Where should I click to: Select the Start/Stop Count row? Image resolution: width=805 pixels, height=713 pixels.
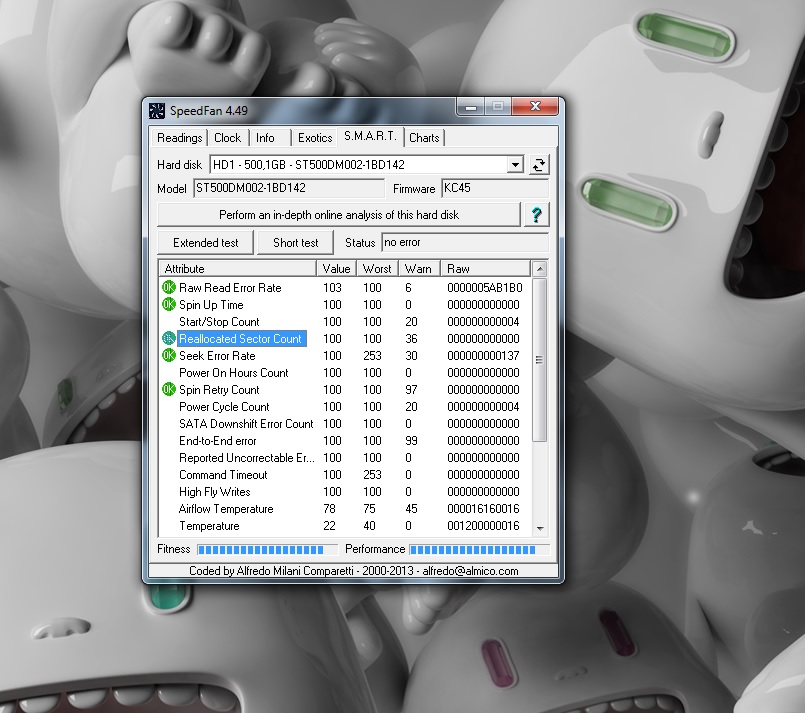[x=344, y=321]
